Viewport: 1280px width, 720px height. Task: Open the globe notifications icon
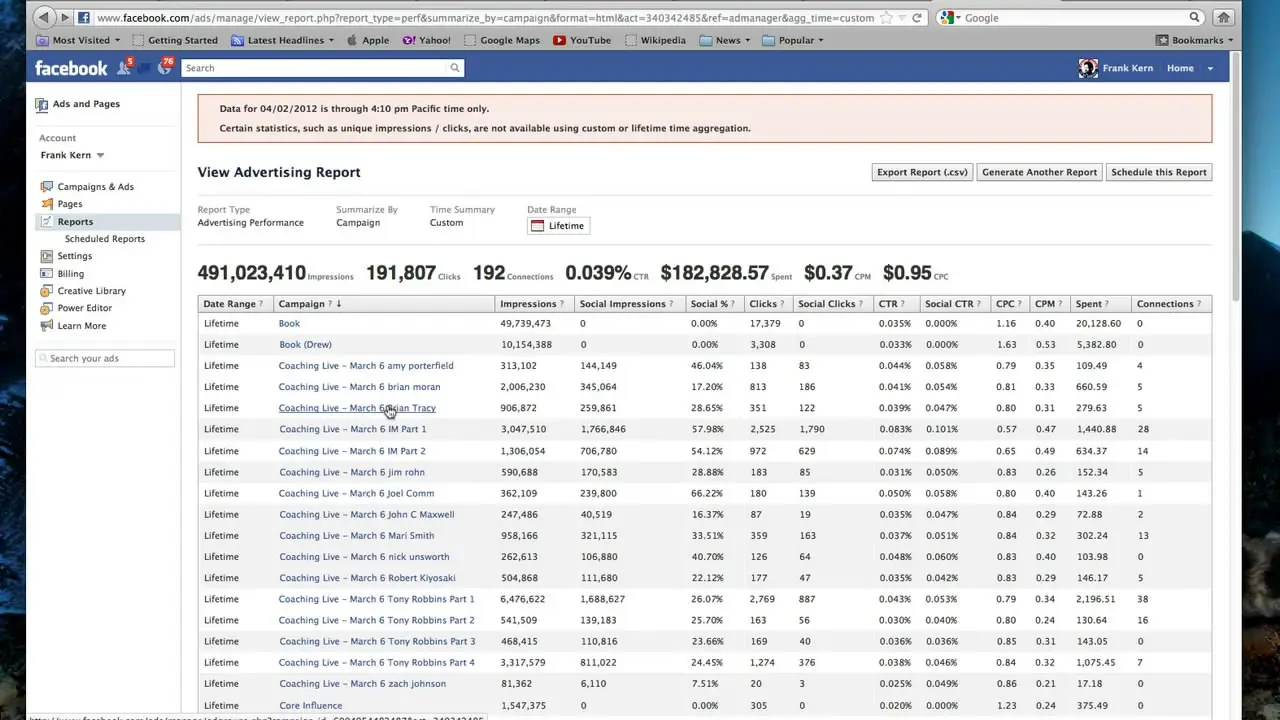165,67
